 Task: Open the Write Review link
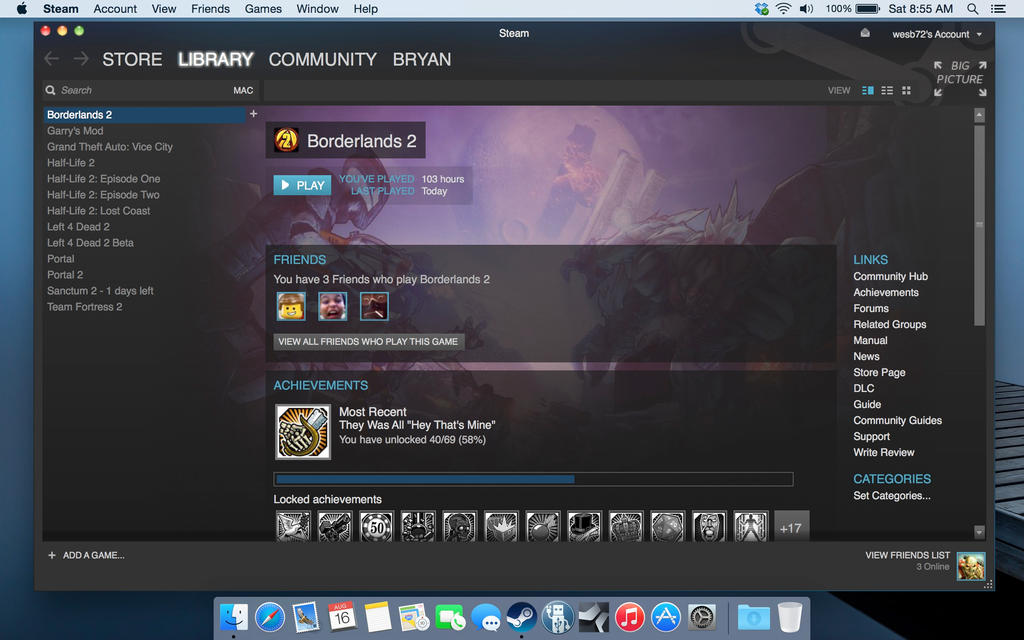pyautogui.click(x=884, y=452)
